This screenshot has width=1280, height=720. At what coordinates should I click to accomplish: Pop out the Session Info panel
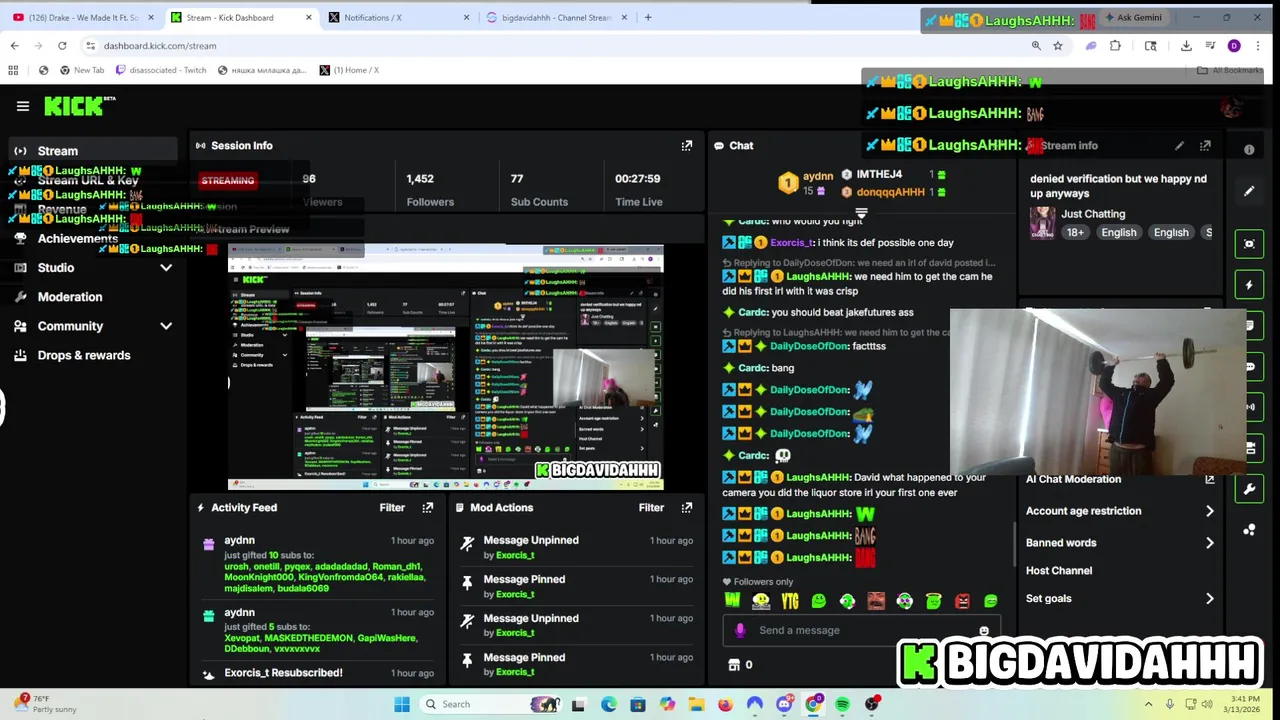coord(686,146)
